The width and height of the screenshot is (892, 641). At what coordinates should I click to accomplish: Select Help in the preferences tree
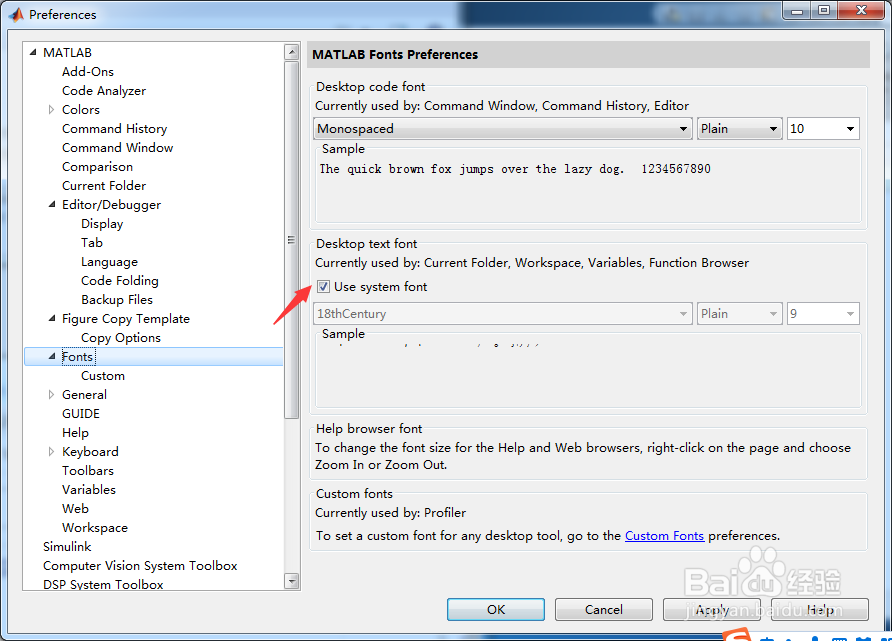pyautogui.click(x=75, y=433)
